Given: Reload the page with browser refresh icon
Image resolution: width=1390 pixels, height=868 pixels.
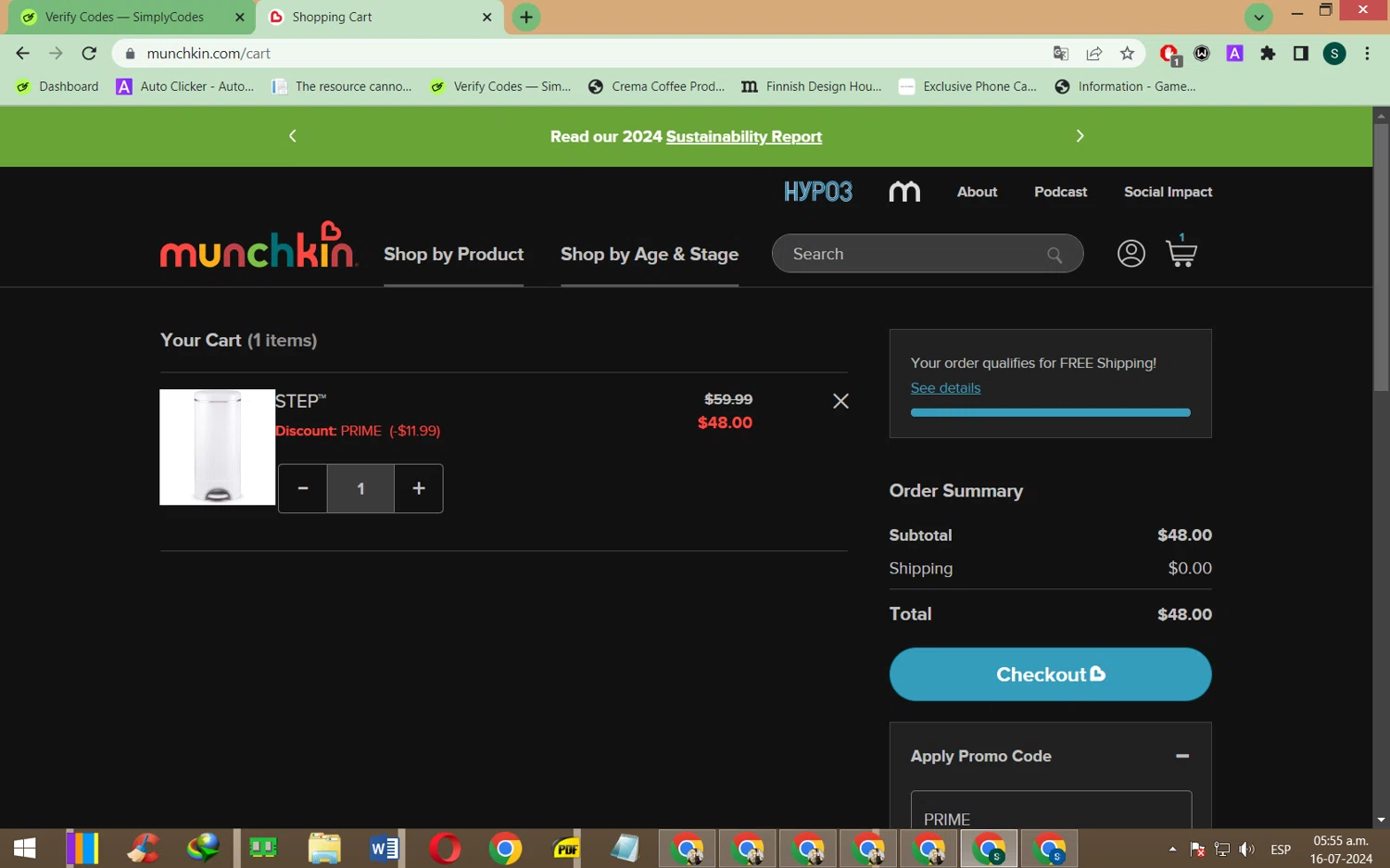Looking at the screenshot, I should [89, 54].
